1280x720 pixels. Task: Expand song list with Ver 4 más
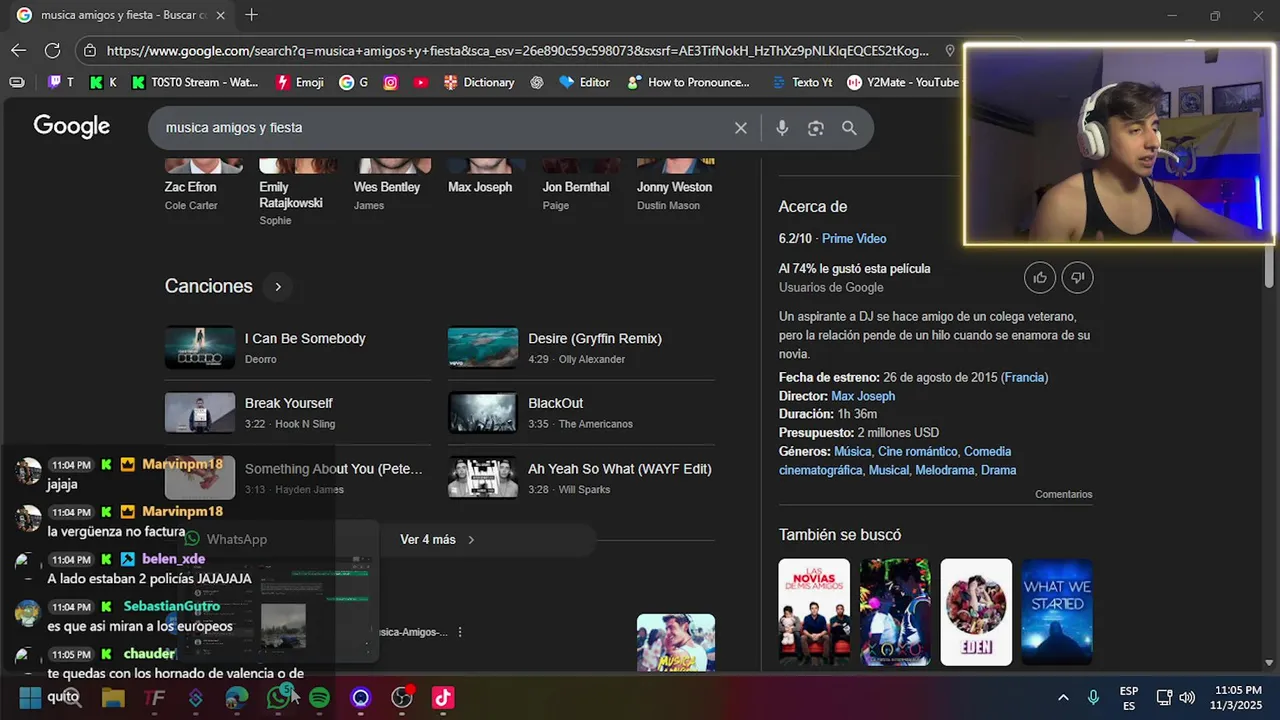click(438, 540)
